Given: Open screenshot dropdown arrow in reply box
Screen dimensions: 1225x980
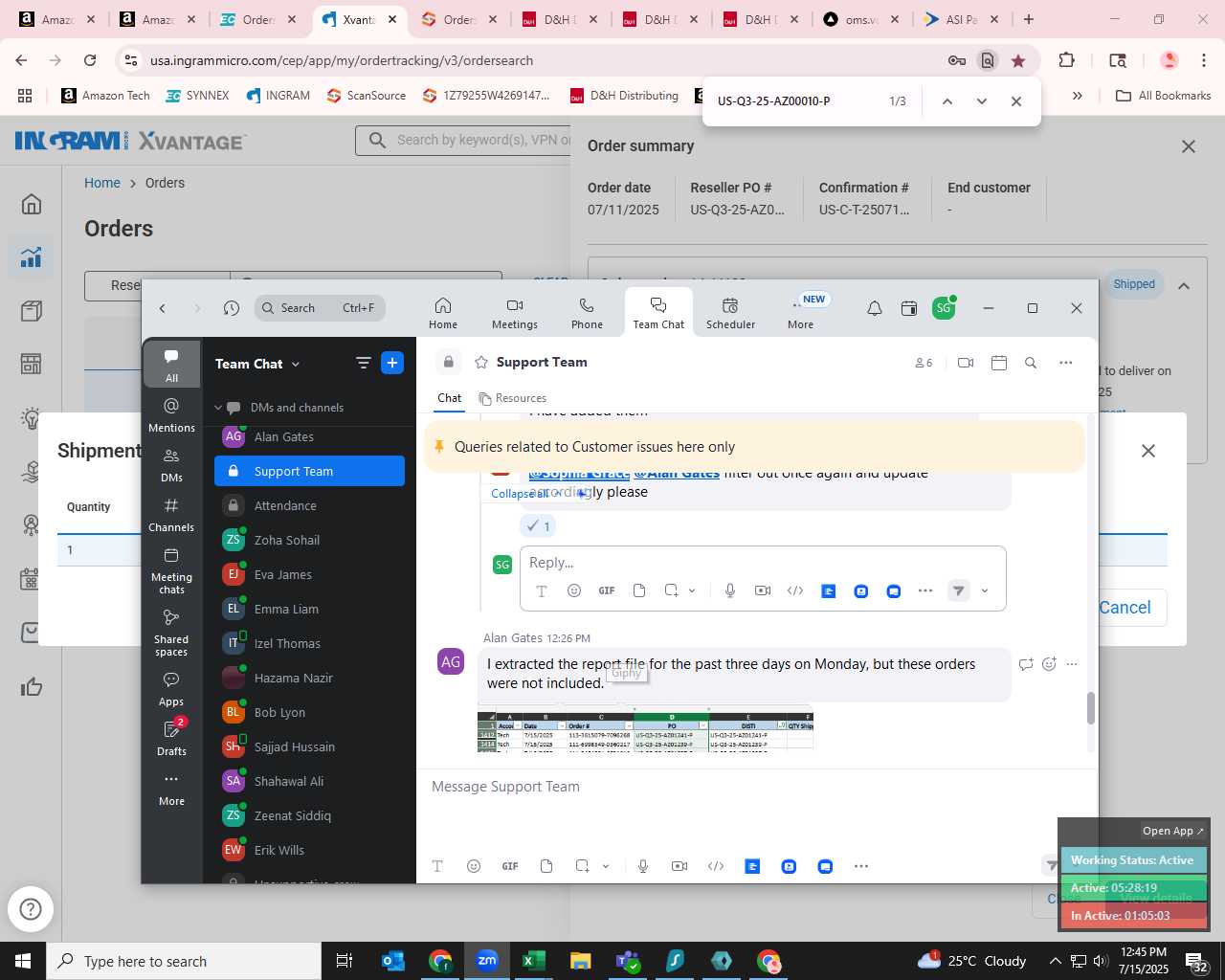Looking at the screenshot, I should click(x=692, y=590).
